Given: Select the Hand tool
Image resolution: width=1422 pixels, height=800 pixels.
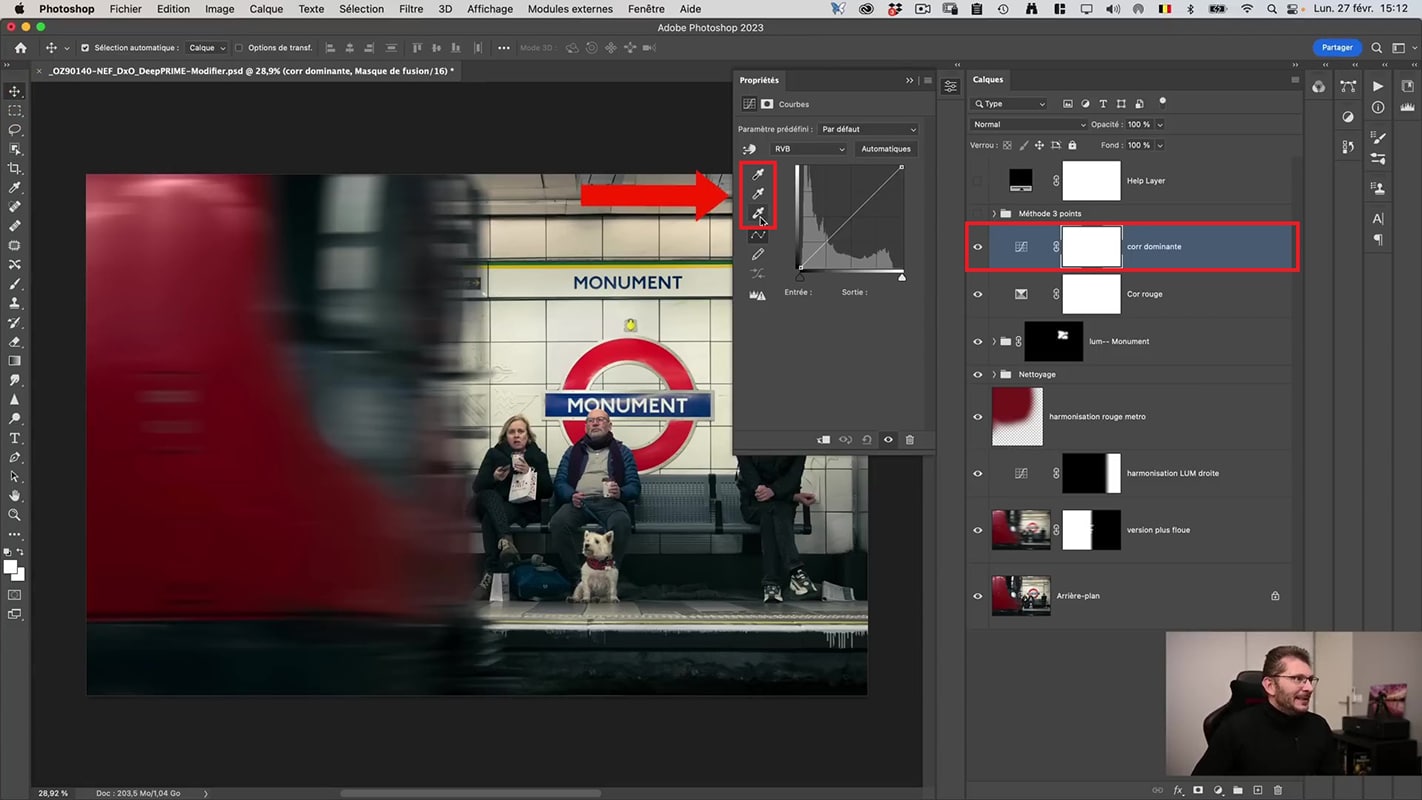Looking at the screenshot, I should 15,496.
